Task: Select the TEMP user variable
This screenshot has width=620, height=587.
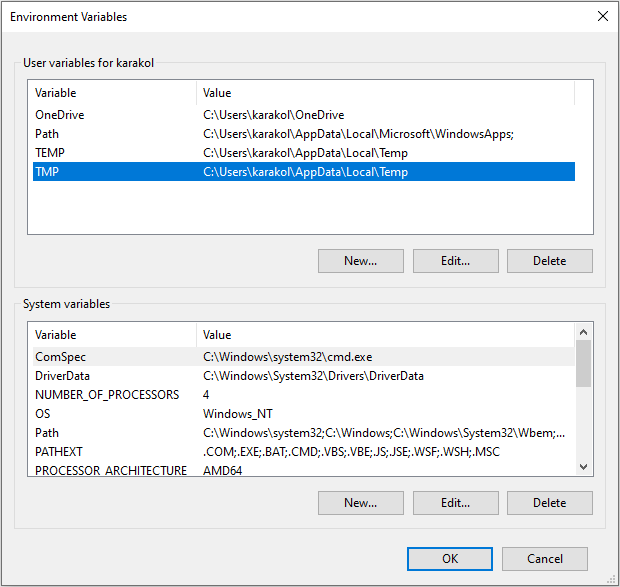Action: (x=304, y=153)
